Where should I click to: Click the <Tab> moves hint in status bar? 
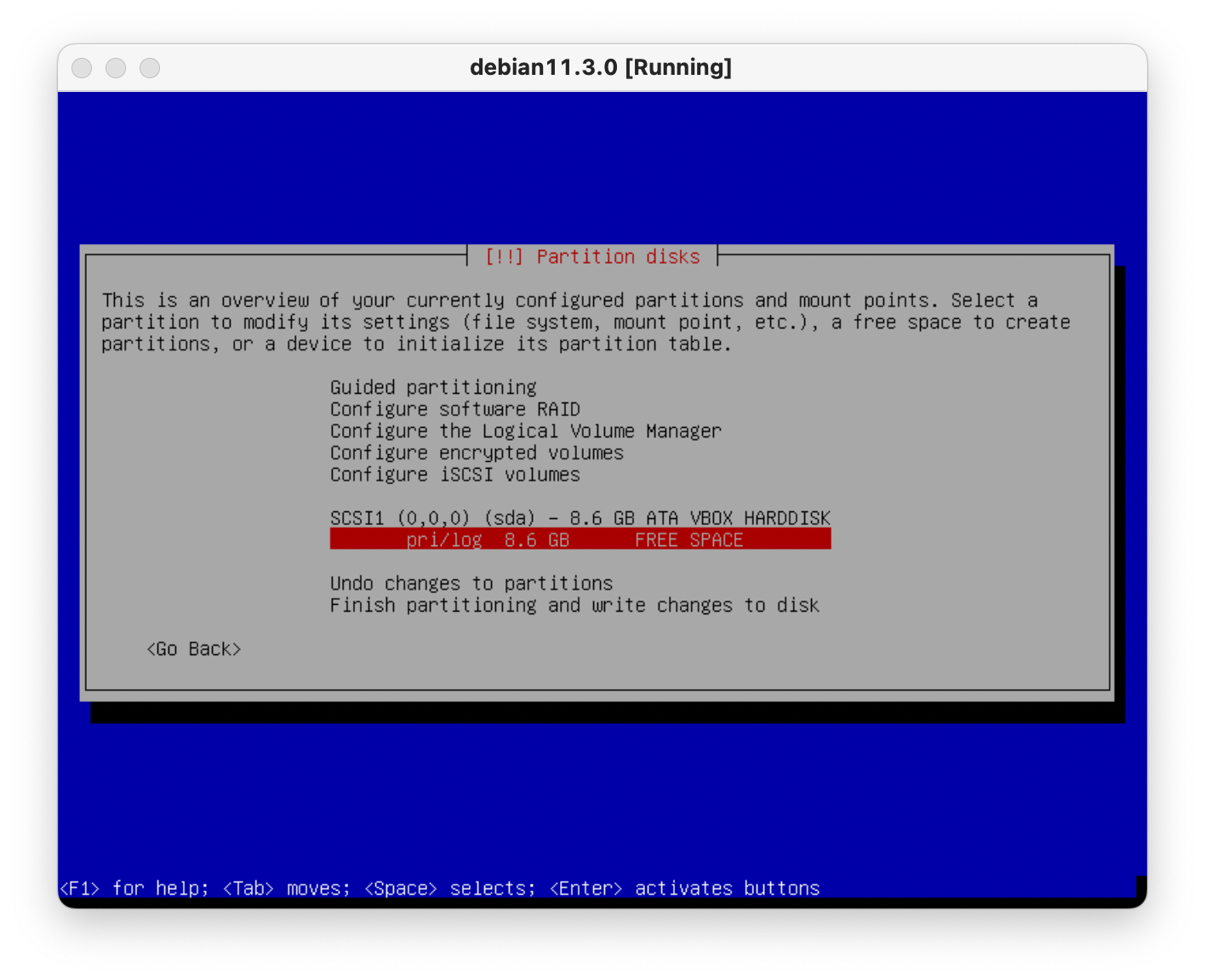286,888
